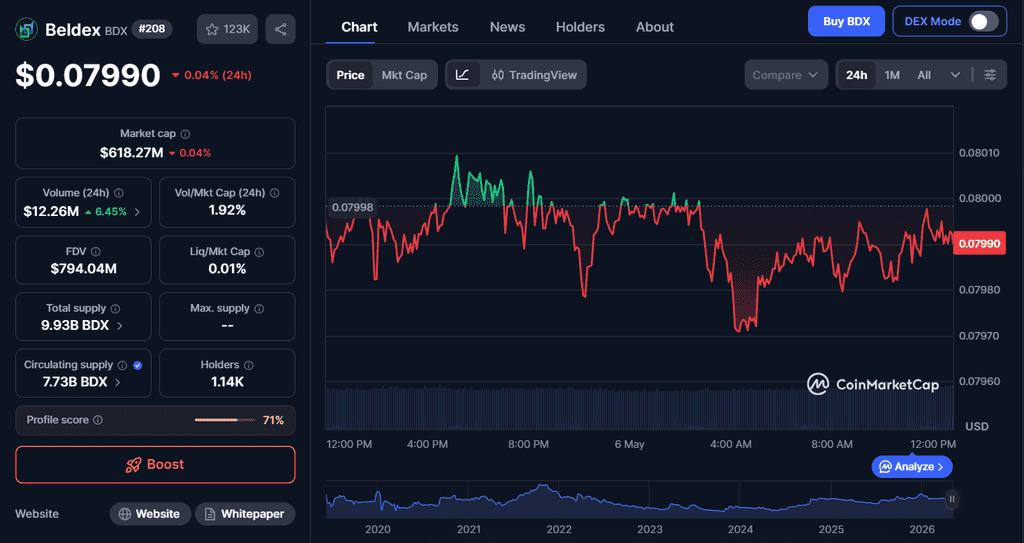Click the $794.04M FDV value
Image resolution: width=1024 pixels, height=543 pixels.
[x=84, y=269]
